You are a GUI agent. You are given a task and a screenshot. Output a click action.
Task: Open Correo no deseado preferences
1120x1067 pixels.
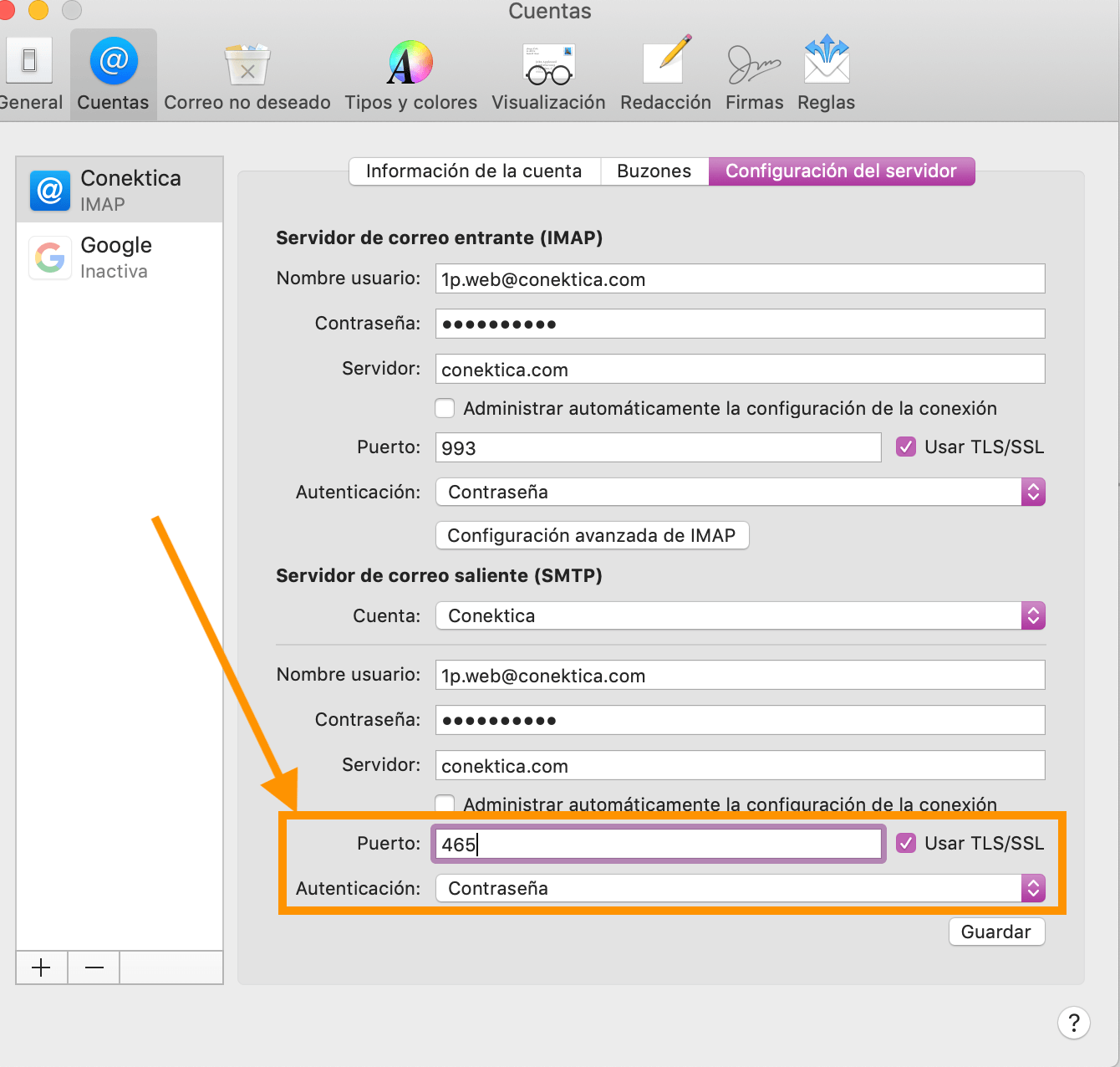pos(247,75)
